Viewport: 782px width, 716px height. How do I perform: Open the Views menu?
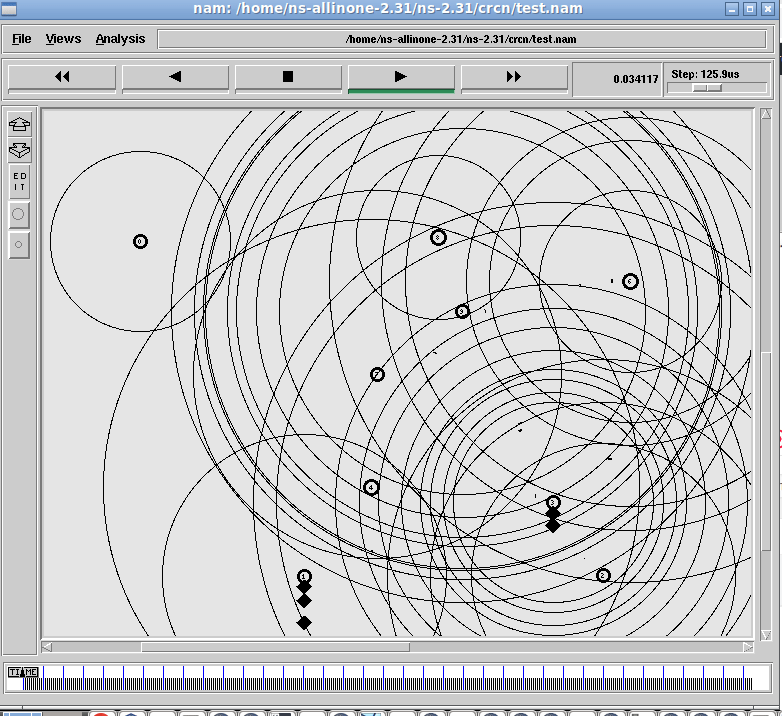[x=63, y=39]
